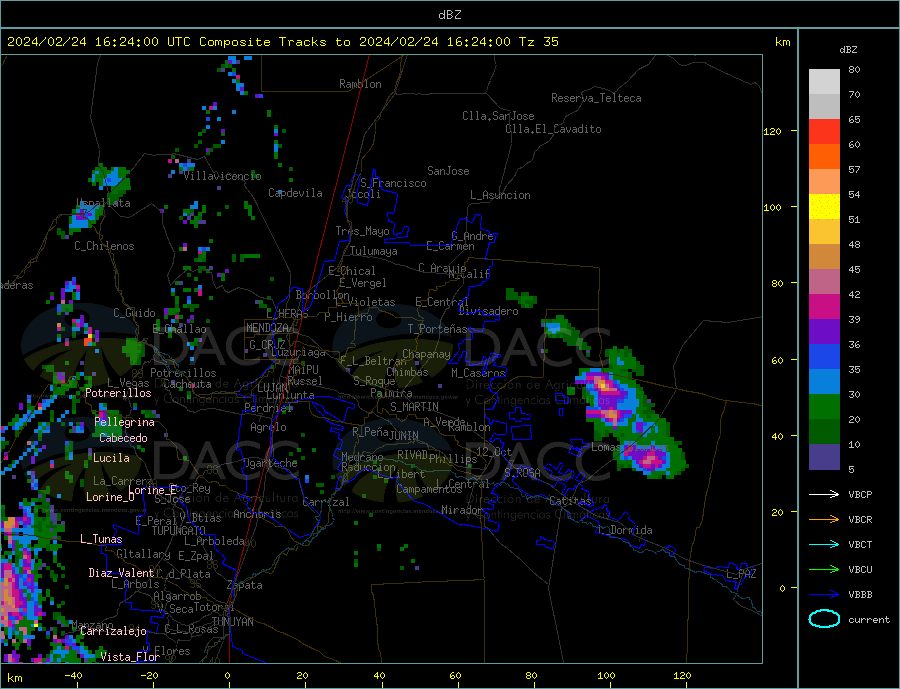Click the 'Zapata' map label
Image resolution: width=900 pixels, height=689 pixels.
tap(245, 585)
